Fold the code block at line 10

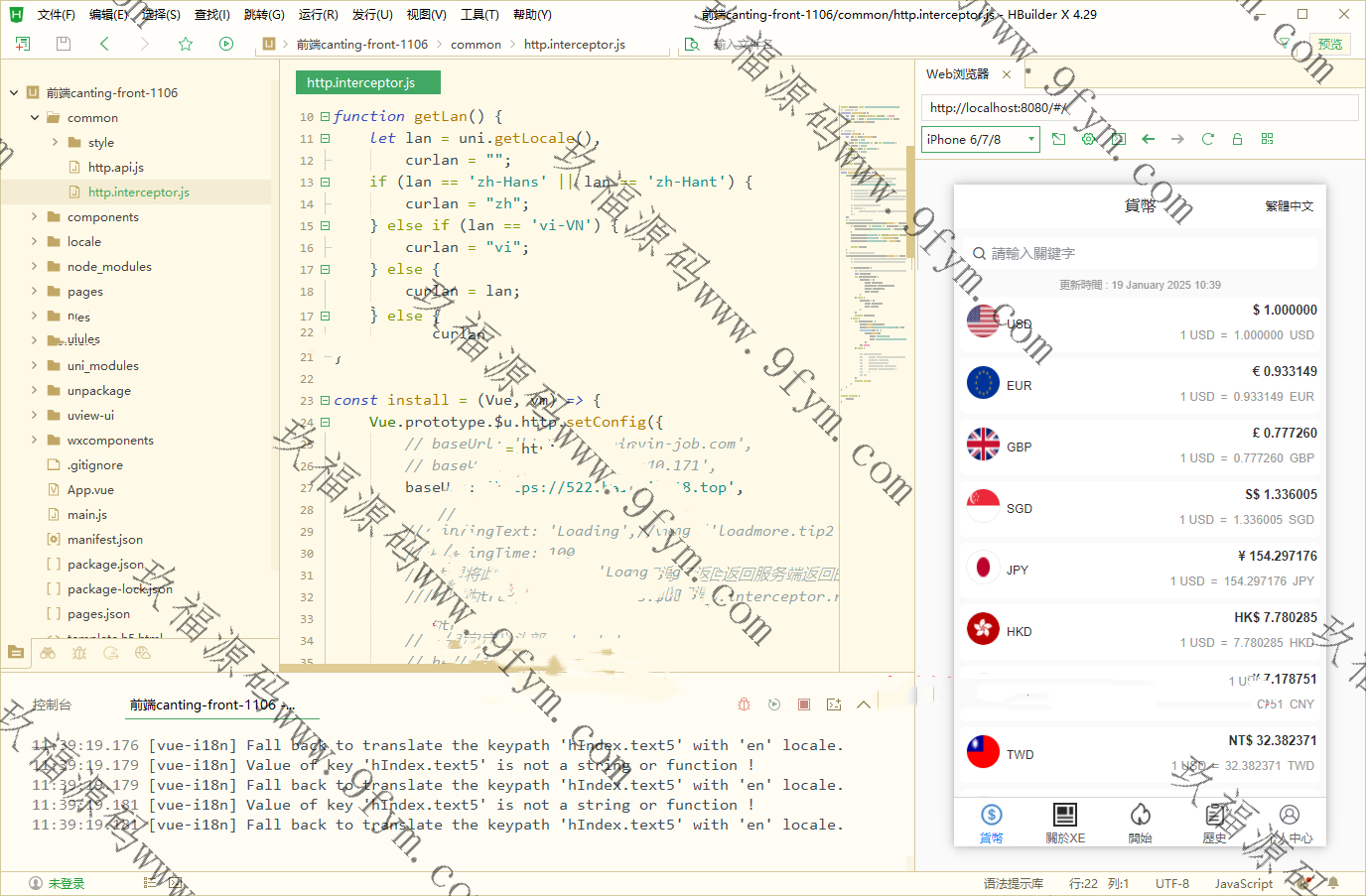(325, 117)
